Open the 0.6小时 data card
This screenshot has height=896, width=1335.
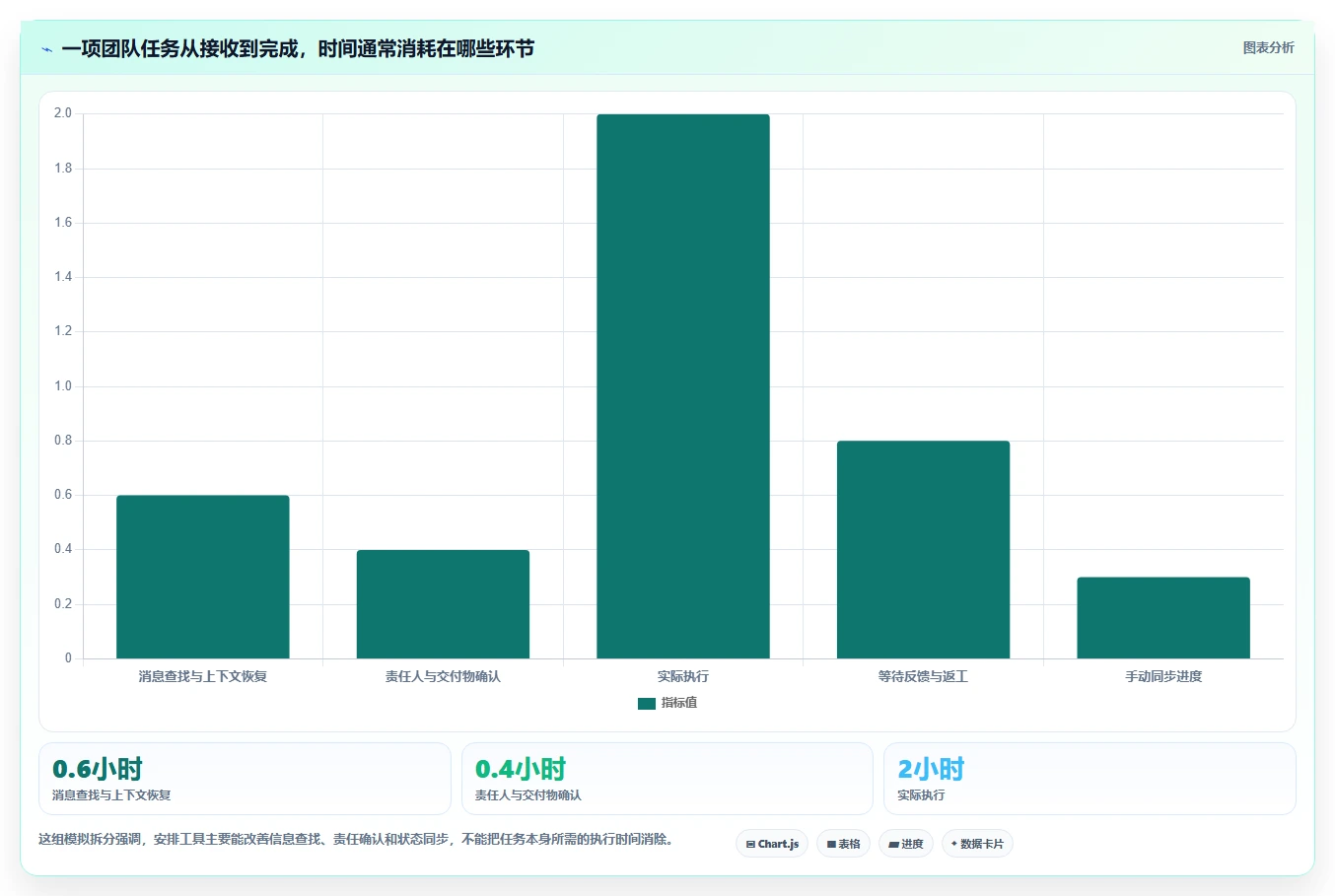pos(245,779)
